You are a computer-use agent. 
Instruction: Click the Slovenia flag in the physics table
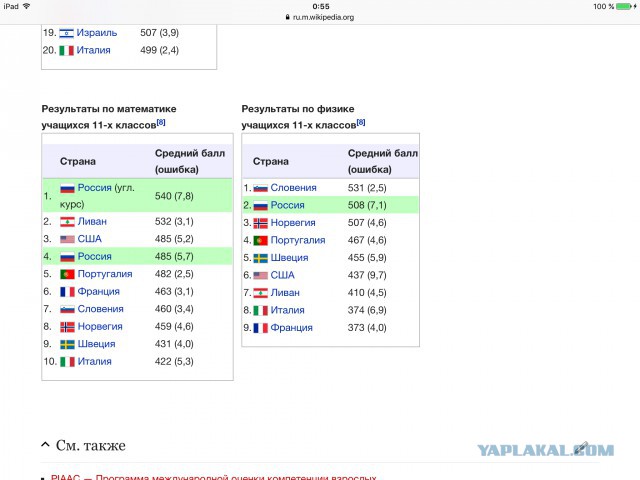coord(260,187)
